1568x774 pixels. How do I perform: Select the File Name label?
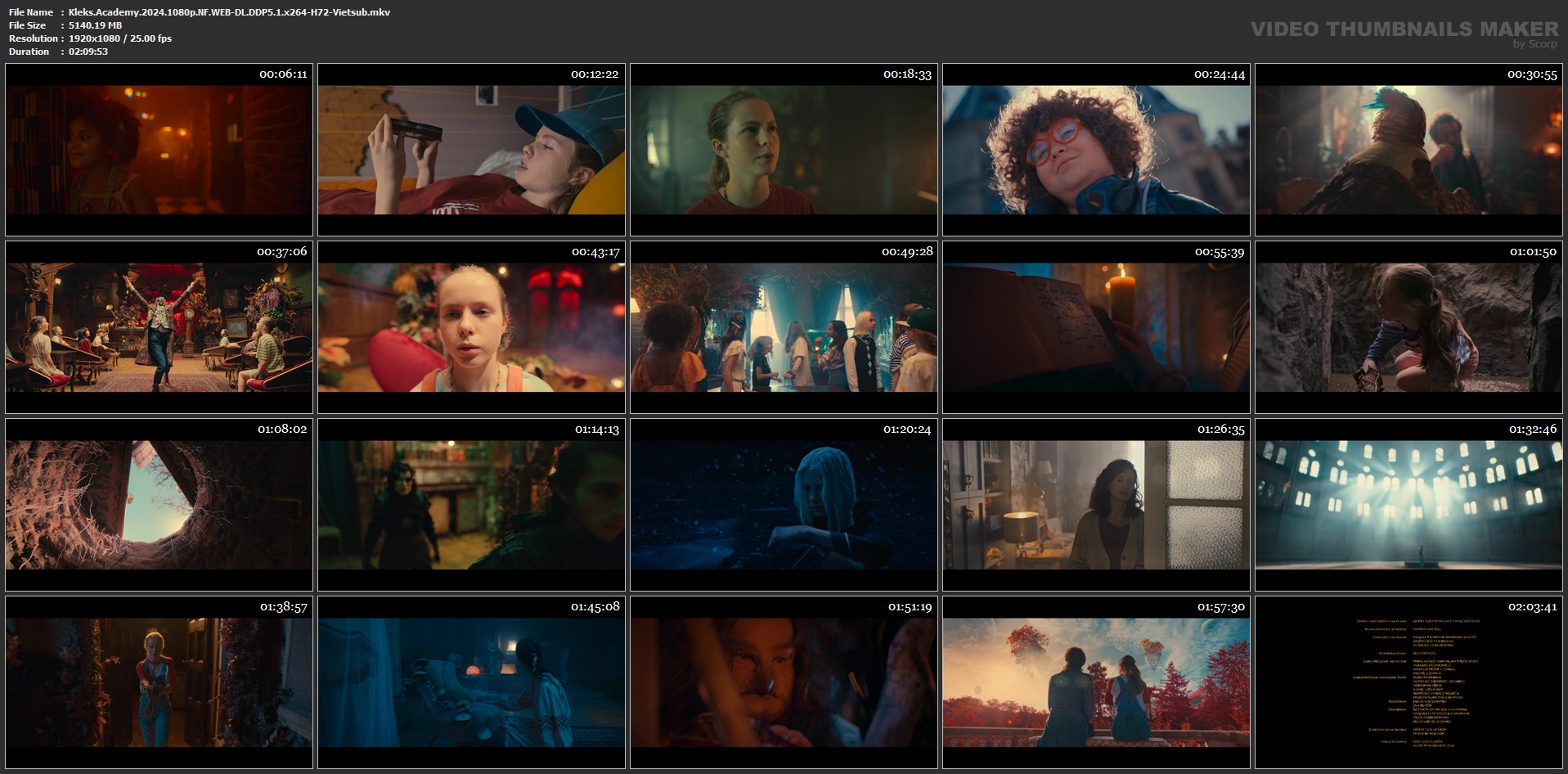[31, 12]
